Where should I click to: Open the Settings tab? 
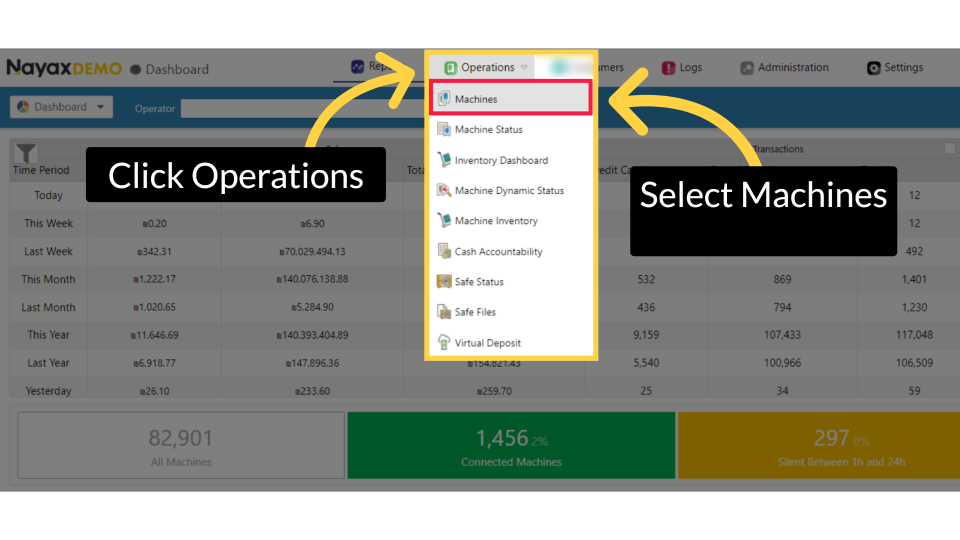895,67
